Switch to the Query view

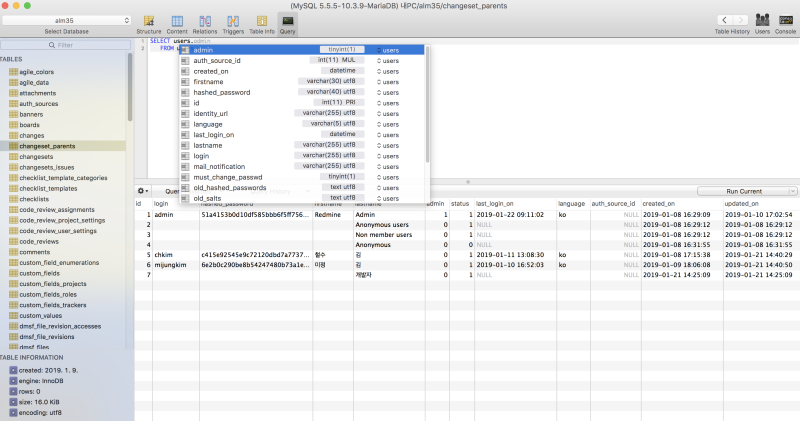[x=287, y=24]
